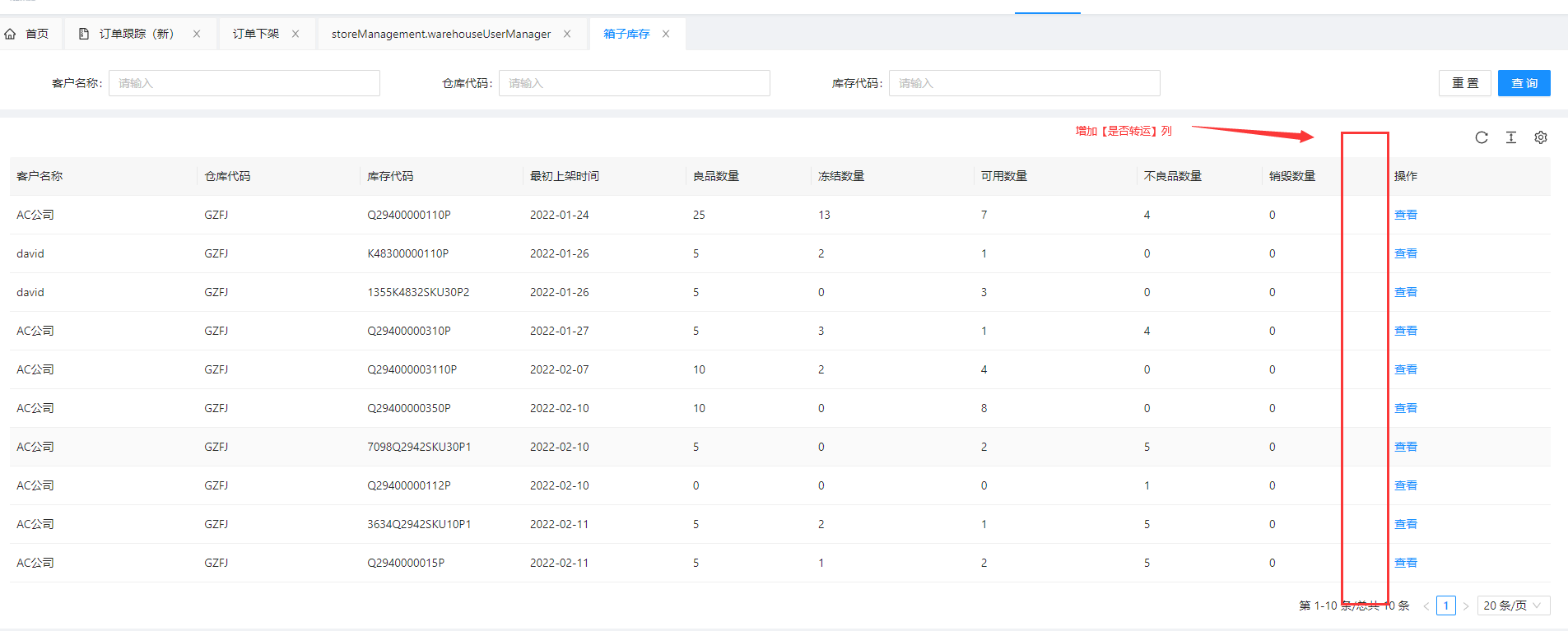Viewport: 1568px width, 631px height.
Task: Click the 重置 reset button
Action: click(1464, 83)
